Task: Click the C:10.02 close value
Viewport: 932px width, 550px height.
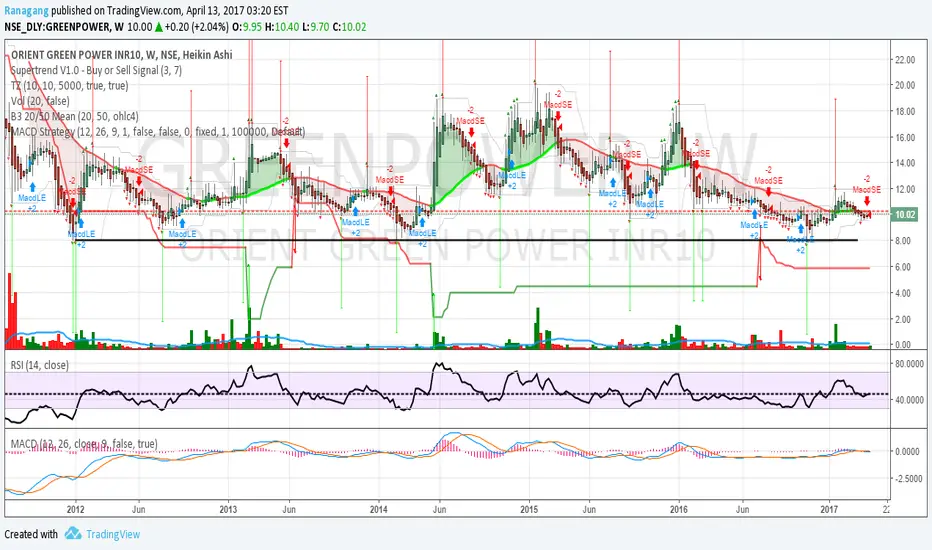Action: [x=350, y=27]
